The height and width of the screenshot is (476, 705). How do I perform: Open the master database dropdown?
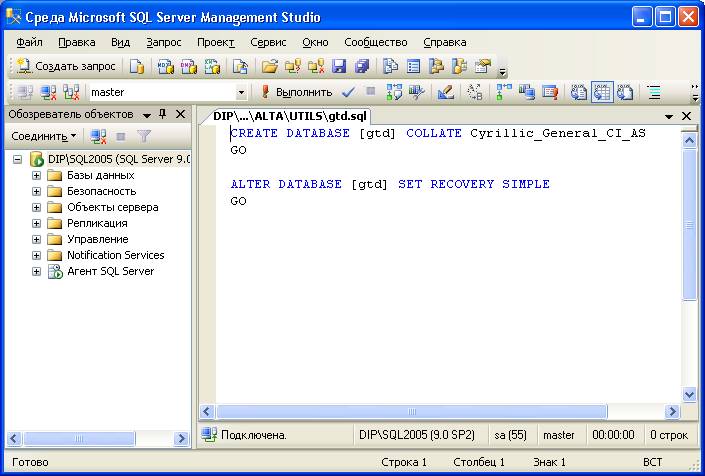coord(241,92)
